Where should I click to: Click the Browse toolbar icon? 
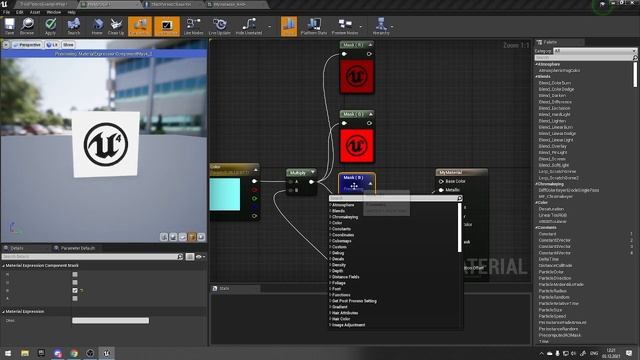(27, 26)
